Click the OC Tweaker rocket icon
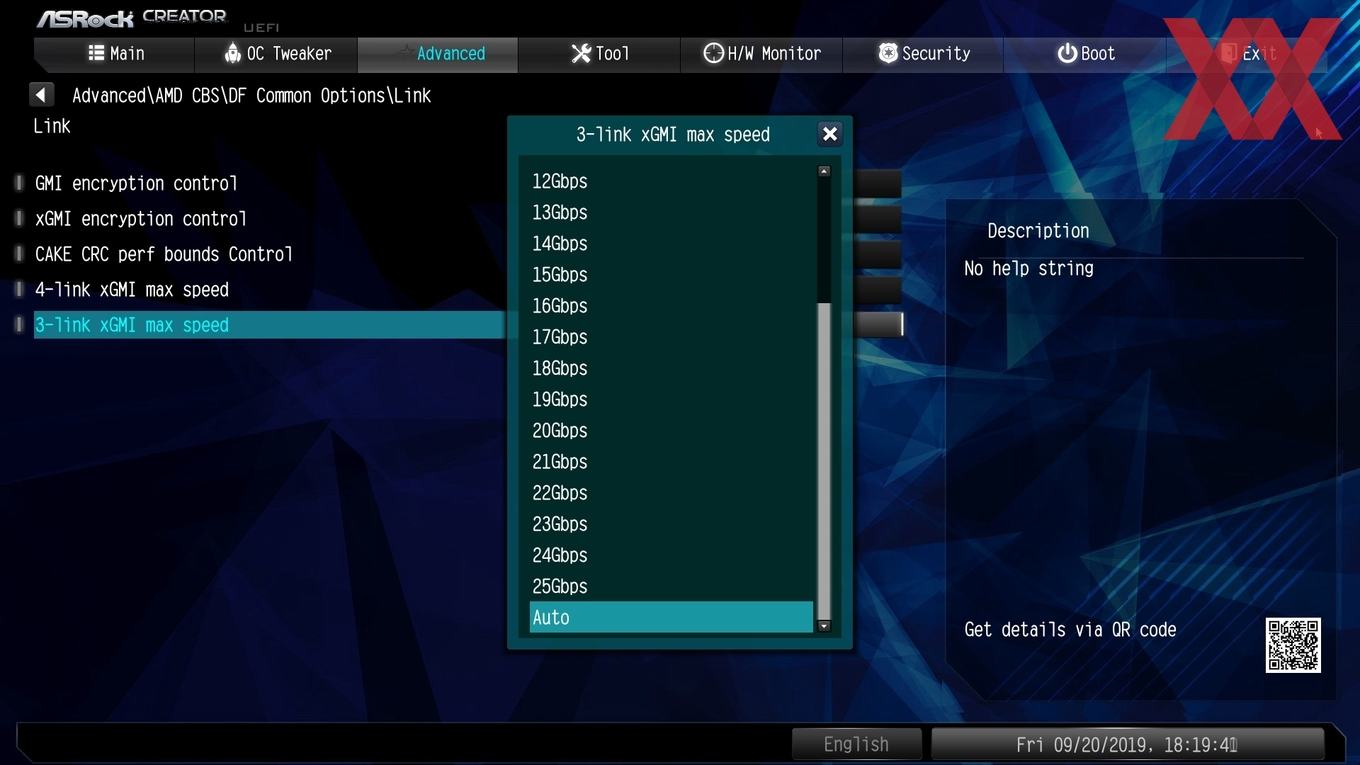 233,53
